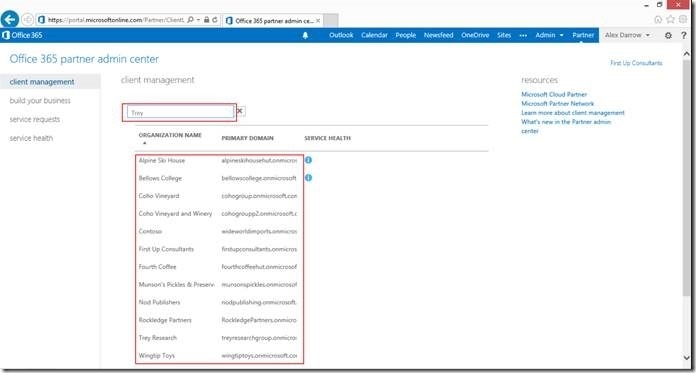Viewport: 696px width, 373px height.
Task: Select the Bellows College organization
Action: pos(160,178)
